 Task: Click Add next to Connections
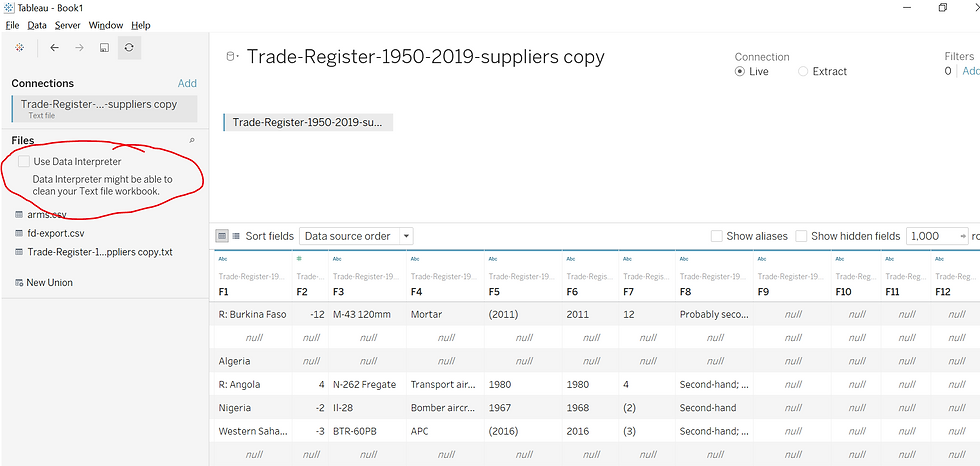[x=187, y=84]
